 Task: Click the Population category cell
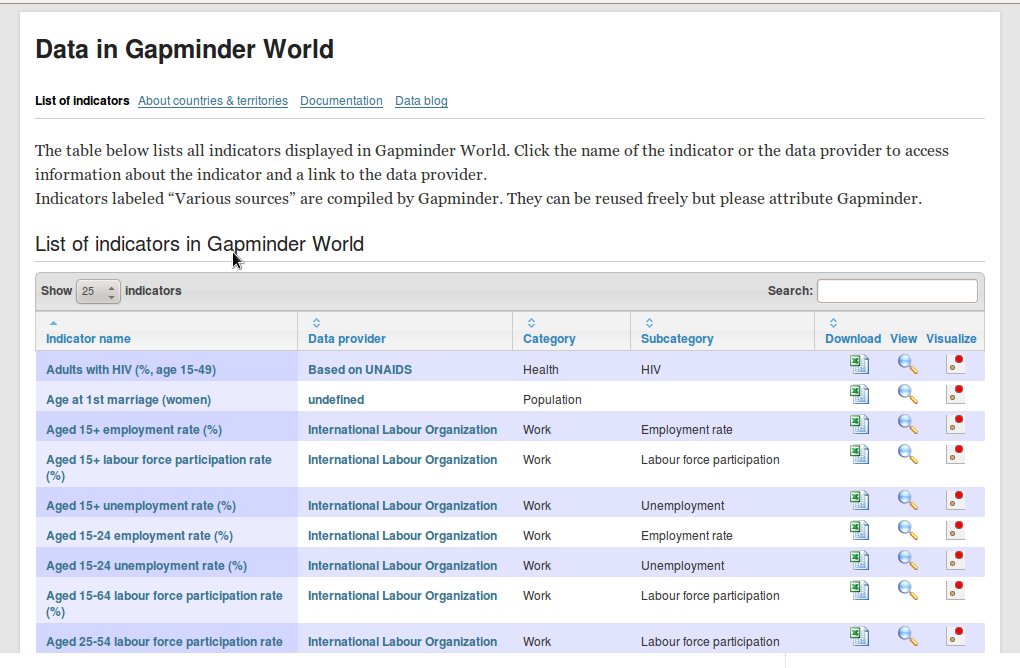pos(571,396)
